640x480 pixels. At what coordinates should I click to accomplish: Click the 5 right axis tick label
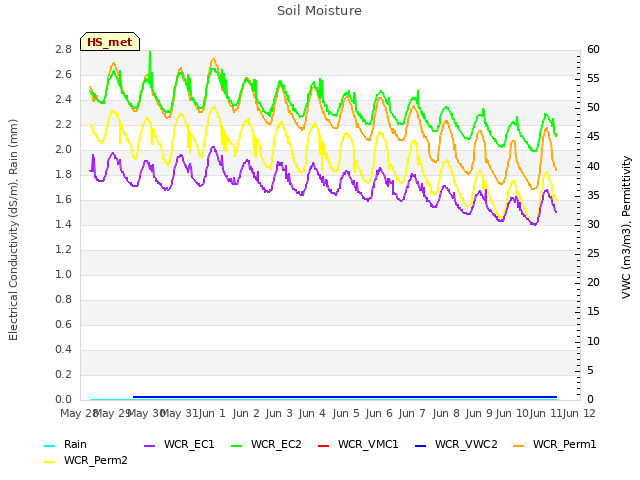coord(590,370)
